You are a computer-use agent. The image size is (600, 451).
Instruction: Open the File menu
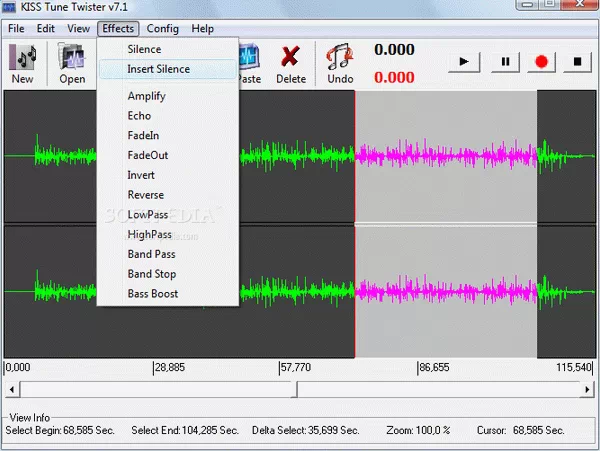16,29
